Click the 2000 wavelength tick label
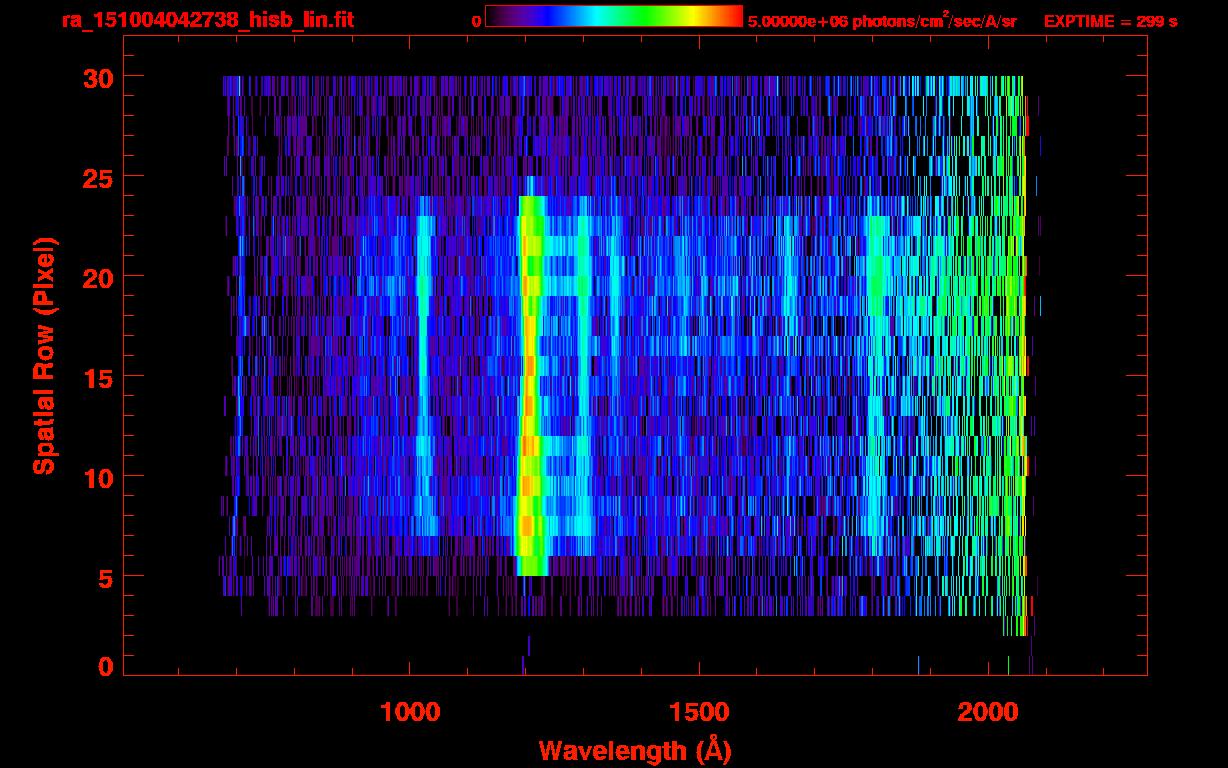Screen dimensions: 1228x768 click(988, 712)
